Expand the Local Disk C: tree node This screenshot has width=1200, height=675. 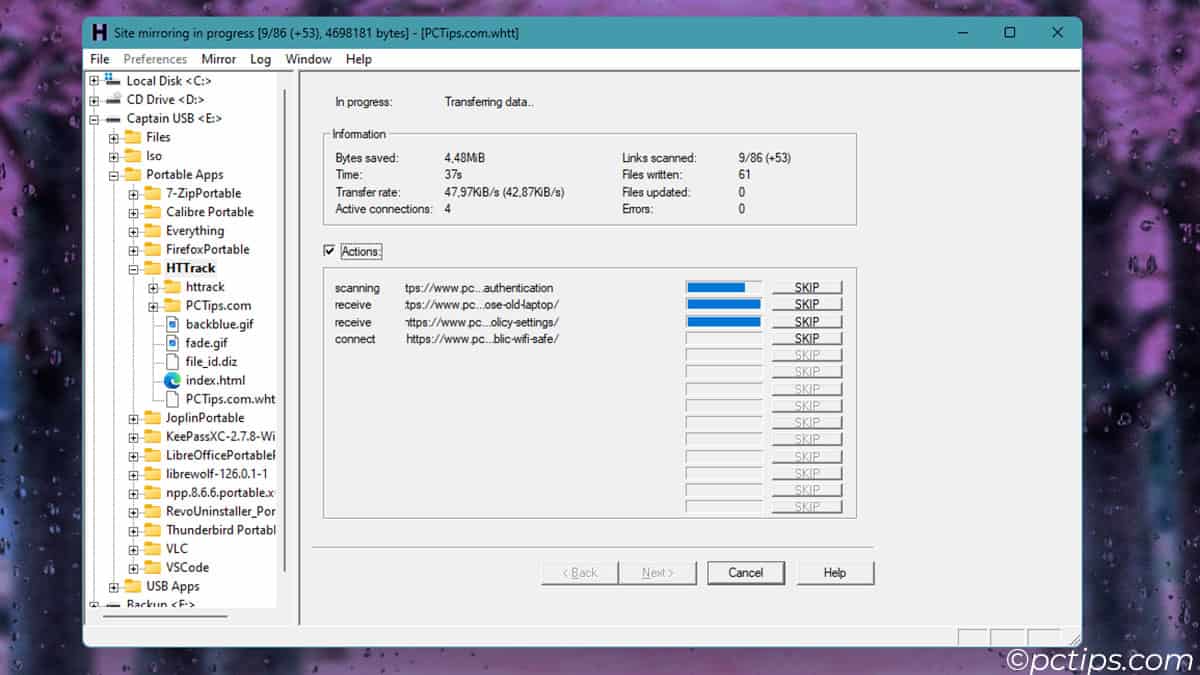point(94,80)
